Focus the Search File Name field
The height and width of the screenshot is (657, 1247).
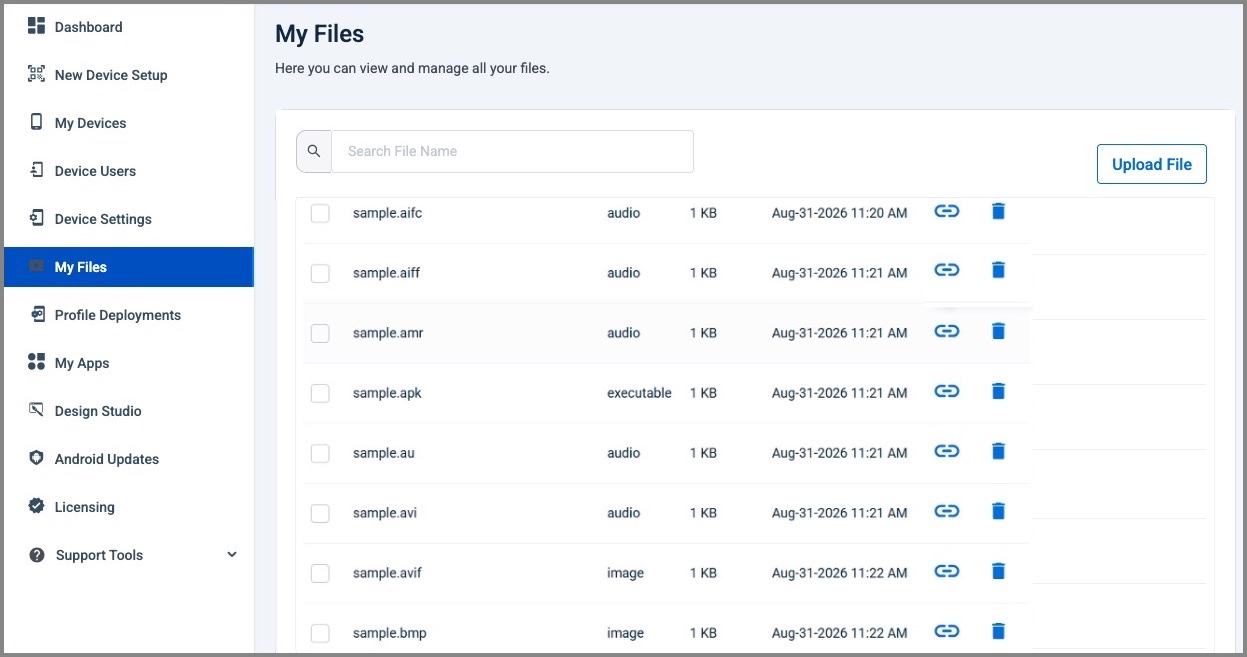[x=512, y=151]
